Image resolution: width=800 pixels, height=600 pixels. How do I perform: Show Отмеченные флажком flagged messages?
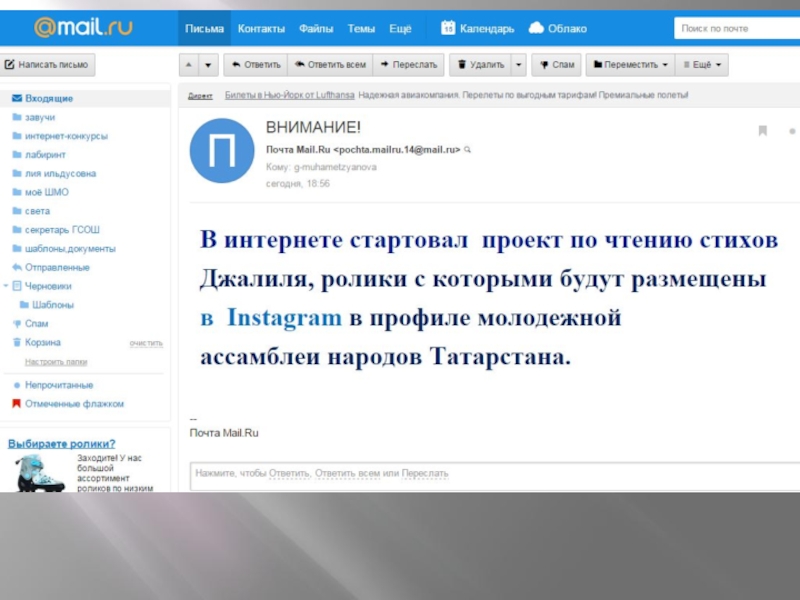coord(74,404)
